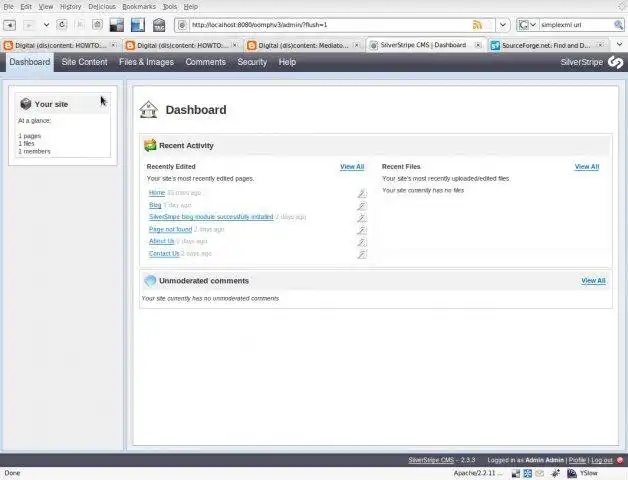Image resolution: width=628 pixels, height=480 pixels.
Task: Click the SilverStripe CMS footer link
Action: [x=431, y=460]
